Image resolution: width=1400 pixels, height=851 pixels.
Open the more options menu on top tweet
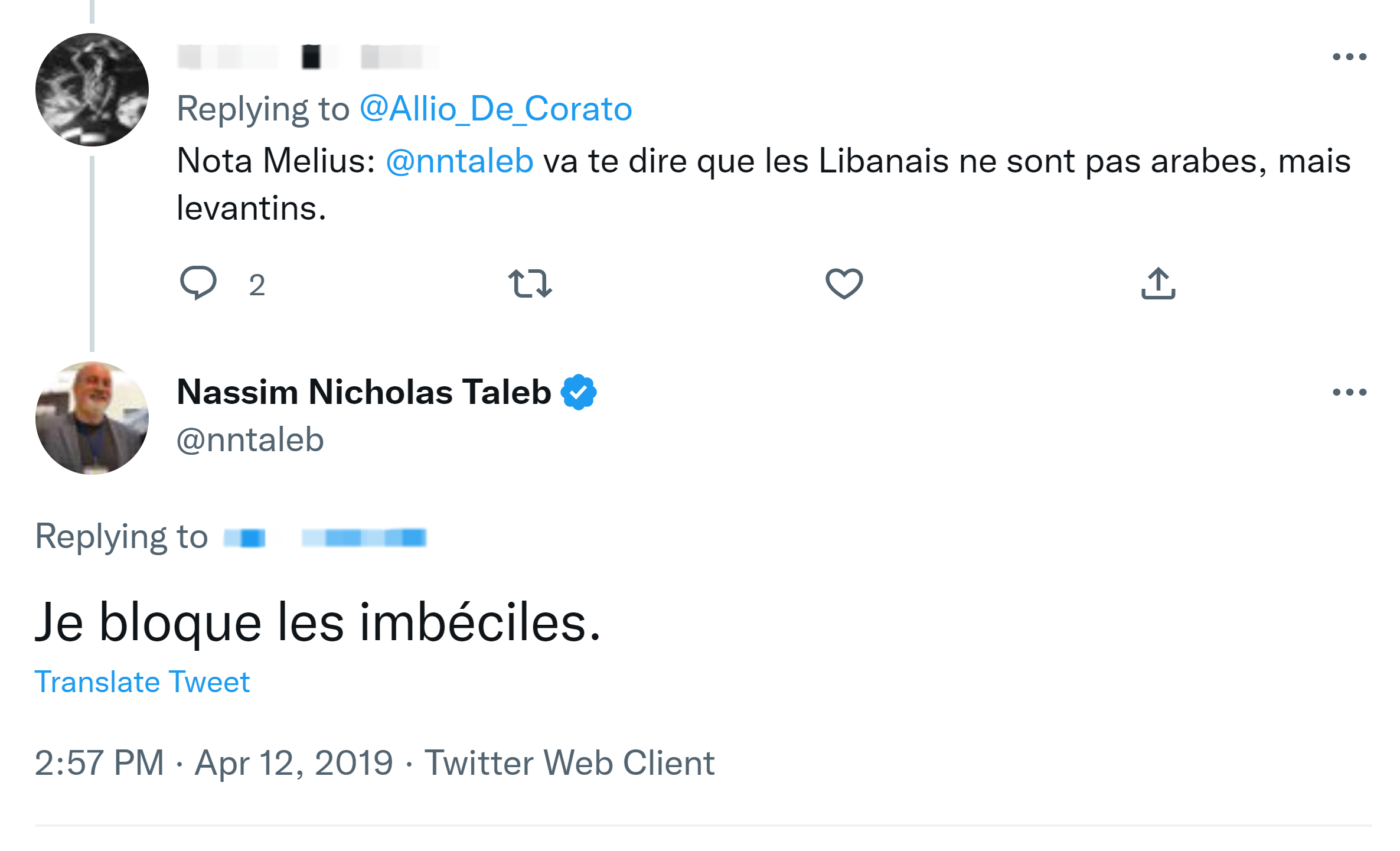pyautogui.click(x=1349, y=57)
